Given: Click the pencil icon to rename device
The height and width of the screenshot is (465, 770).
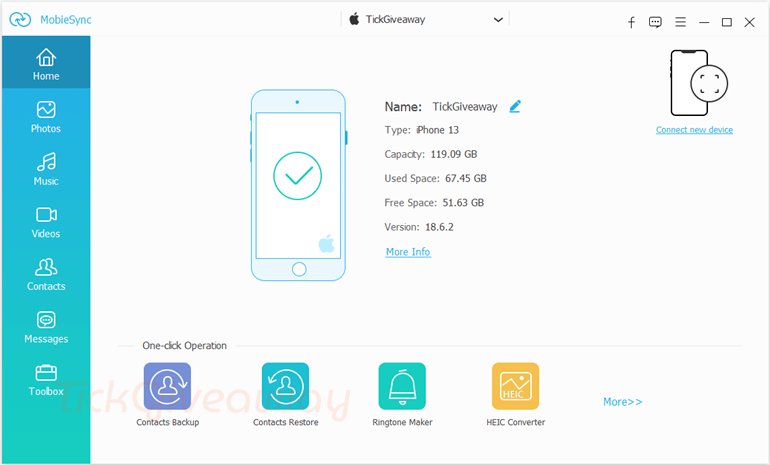Looking at the screenshot, I should coord(515,107).
